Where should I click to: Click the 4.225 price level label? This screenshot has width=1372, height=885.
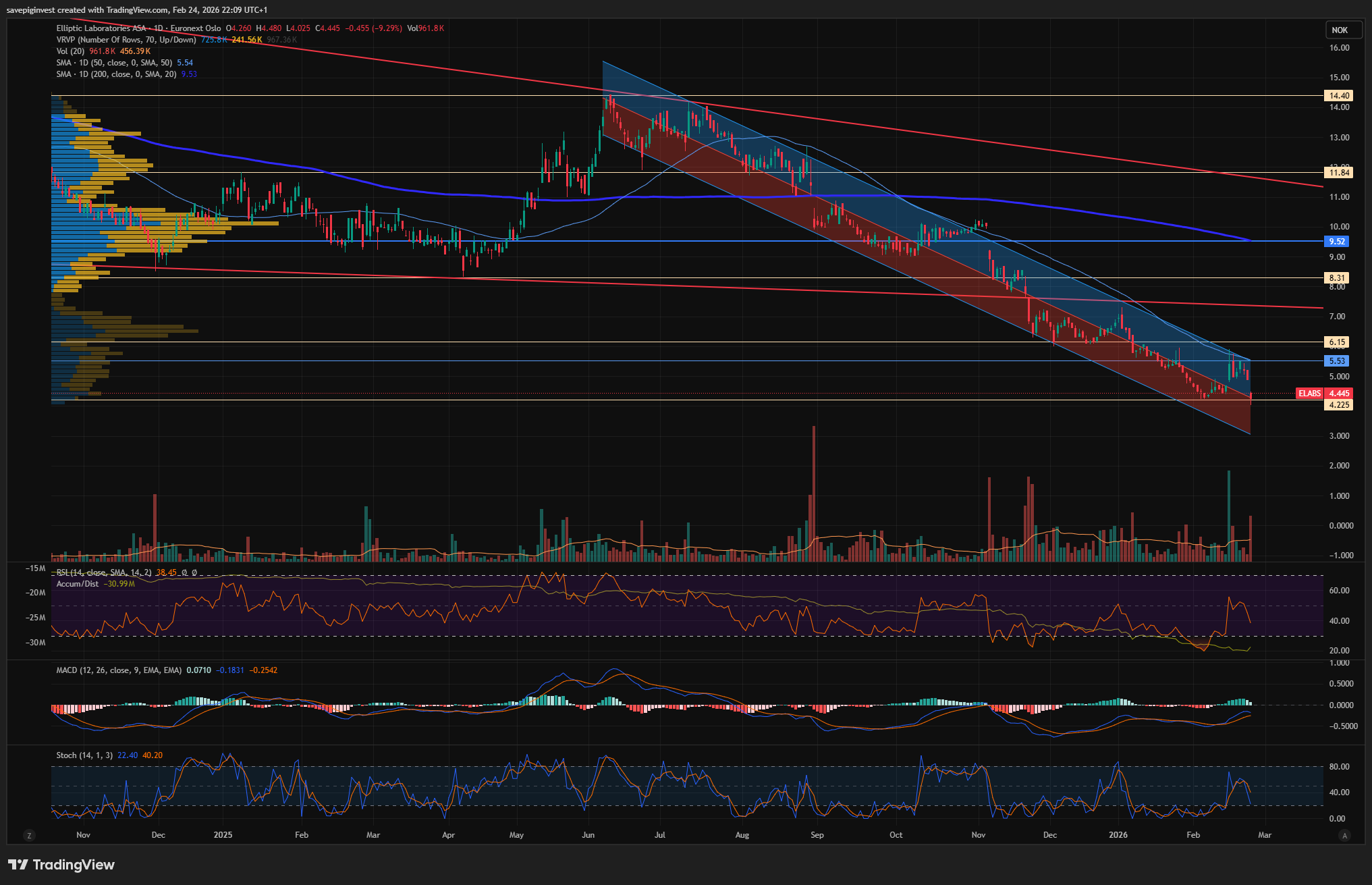point(1339,405)
